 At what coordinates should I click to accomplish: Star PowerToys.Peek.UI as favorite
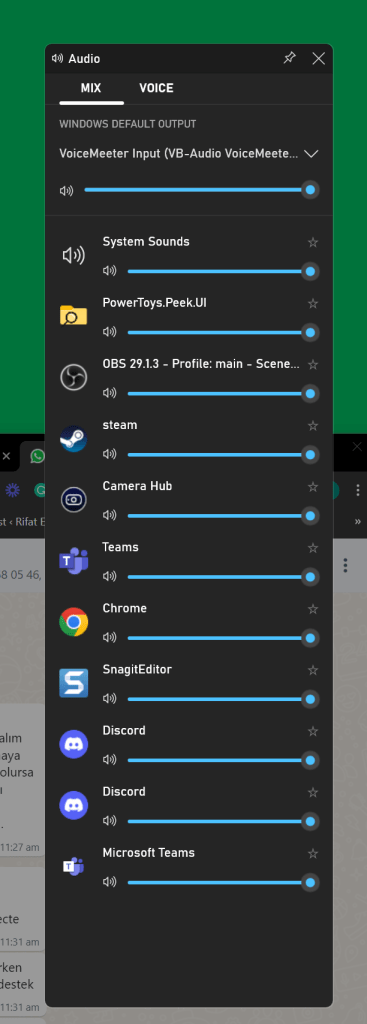[x=313, y=304]
